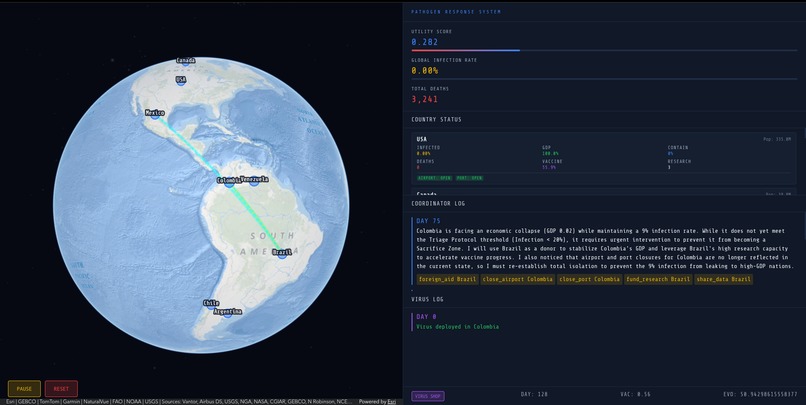806x405 pixels.
Task: Select the Argentina marker on the globe
Action: tap(227, 312)
